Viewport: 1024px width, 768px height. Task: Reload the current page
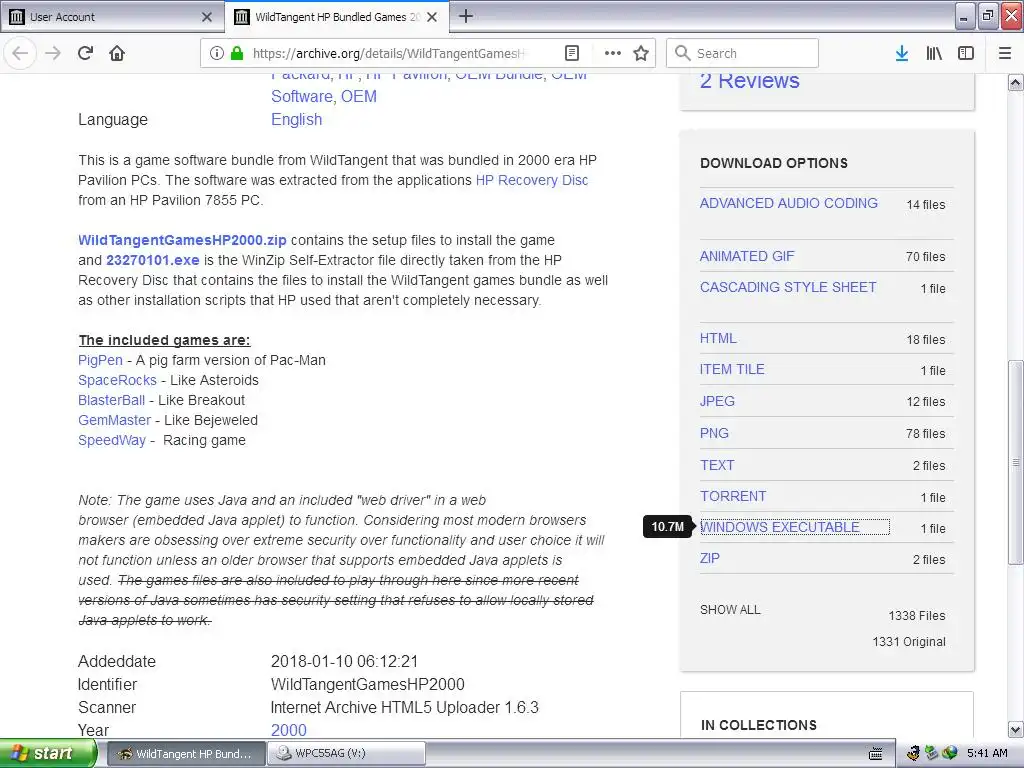click(85, 53)
